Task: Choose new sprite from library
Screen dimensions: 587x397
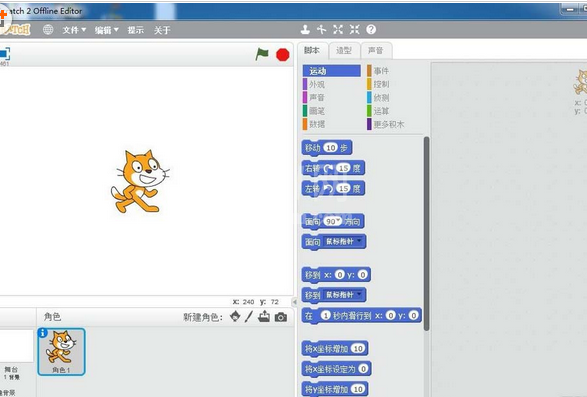Action: [235, 317]
